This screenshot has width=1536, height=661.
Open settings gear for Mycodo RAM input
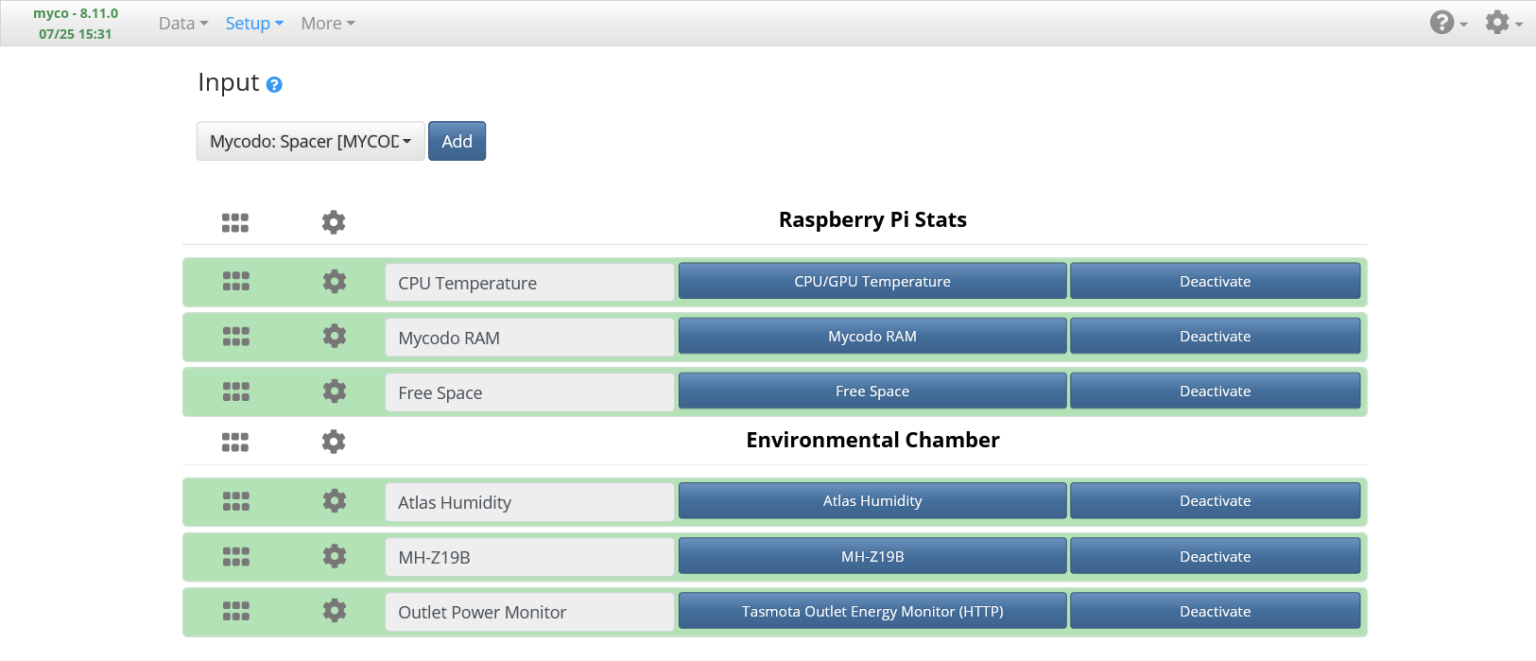point(334,337)
